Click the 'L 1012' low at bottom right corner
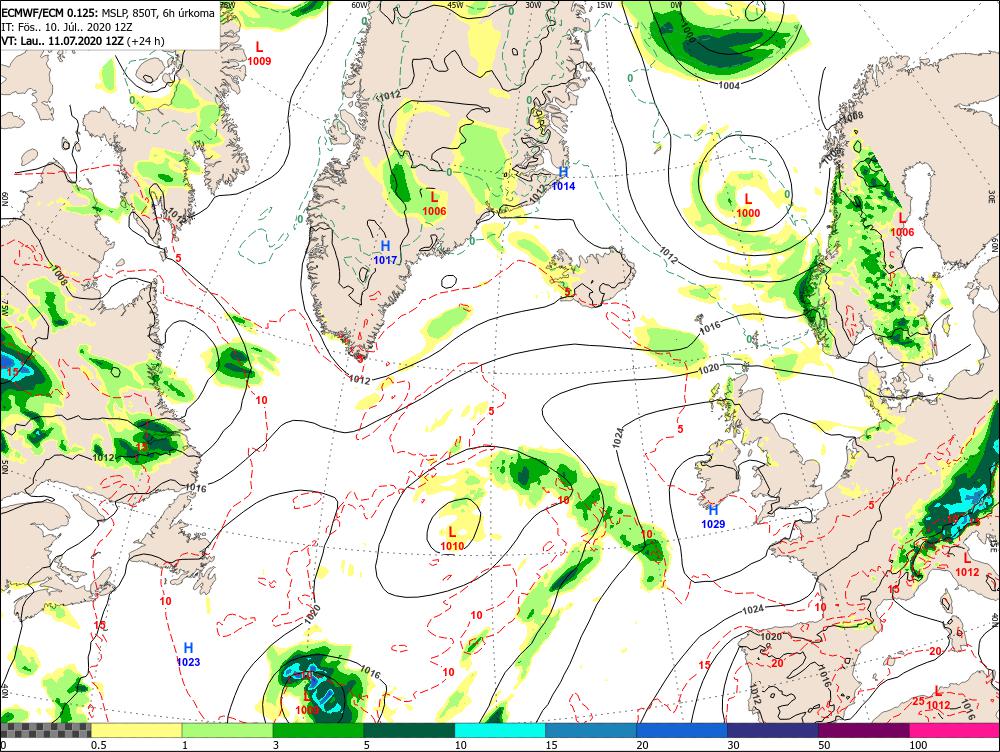Image resolution: width=1000 pixels, height=752 pixels. 938,698
